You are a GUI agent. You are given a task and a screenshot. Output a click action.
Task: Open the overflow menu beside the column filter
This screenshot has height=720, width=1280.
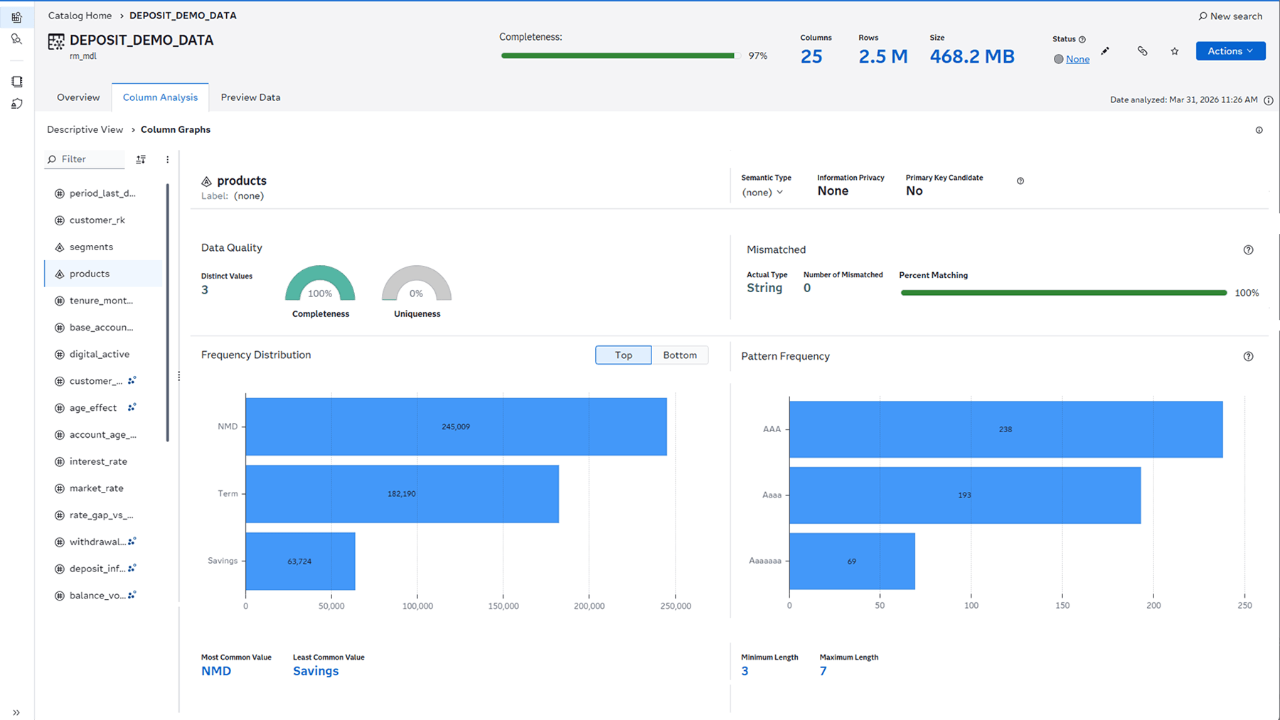click(x=167, y=159)
